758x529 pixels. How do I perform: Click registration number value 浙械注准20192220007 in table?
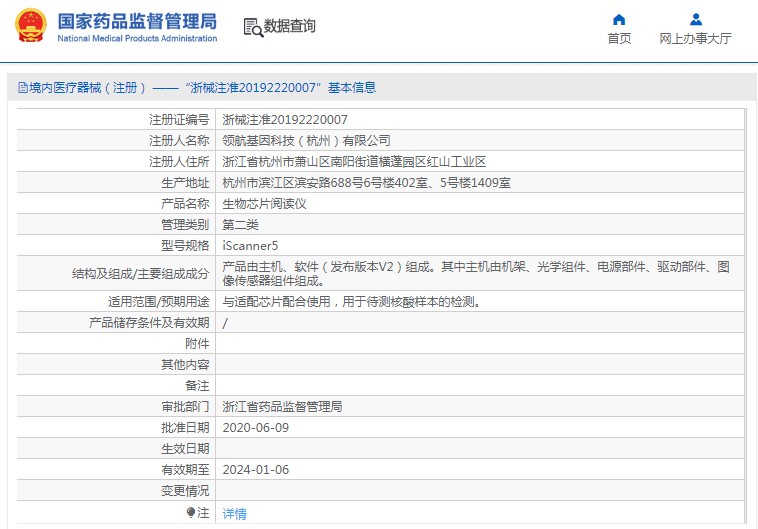[x=285, y=120]
